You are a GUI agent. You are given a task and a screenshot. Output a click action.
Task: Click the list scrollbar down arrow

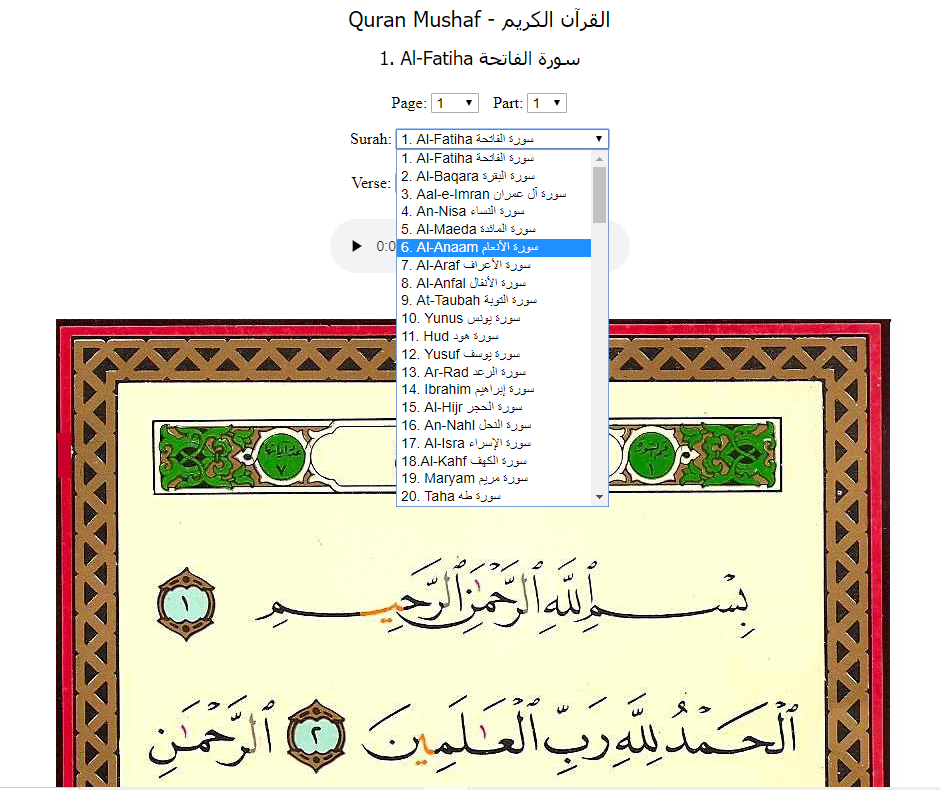pos(599,497)
